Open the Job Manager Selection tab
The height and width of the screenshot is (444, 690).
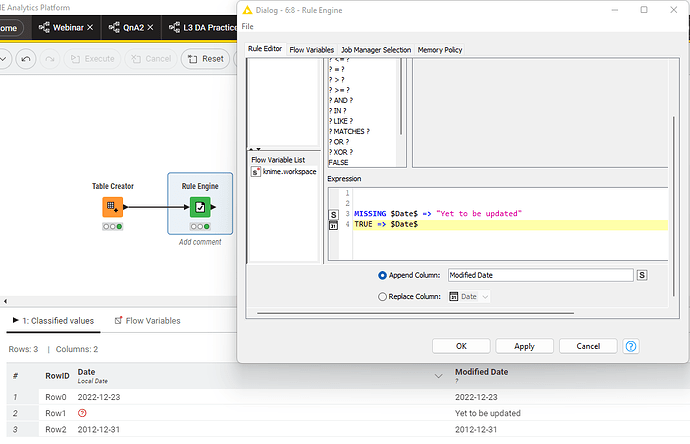point(376,50)
